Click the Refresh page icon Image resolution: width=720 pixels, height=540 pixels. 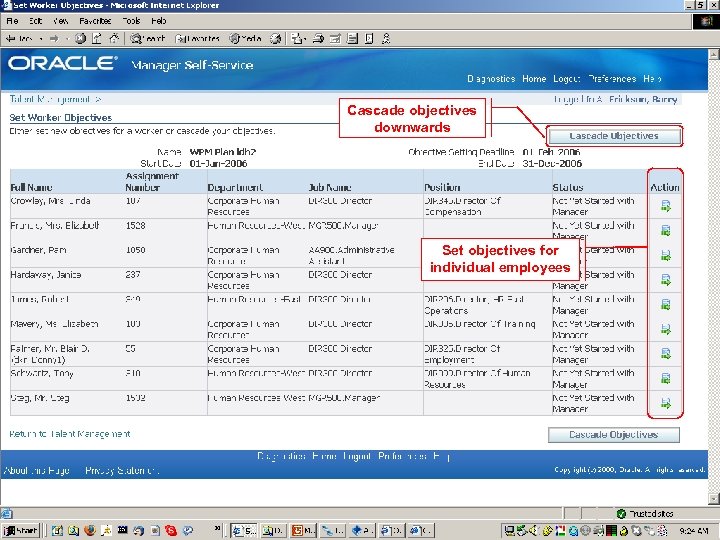click(x=97, y=39)
